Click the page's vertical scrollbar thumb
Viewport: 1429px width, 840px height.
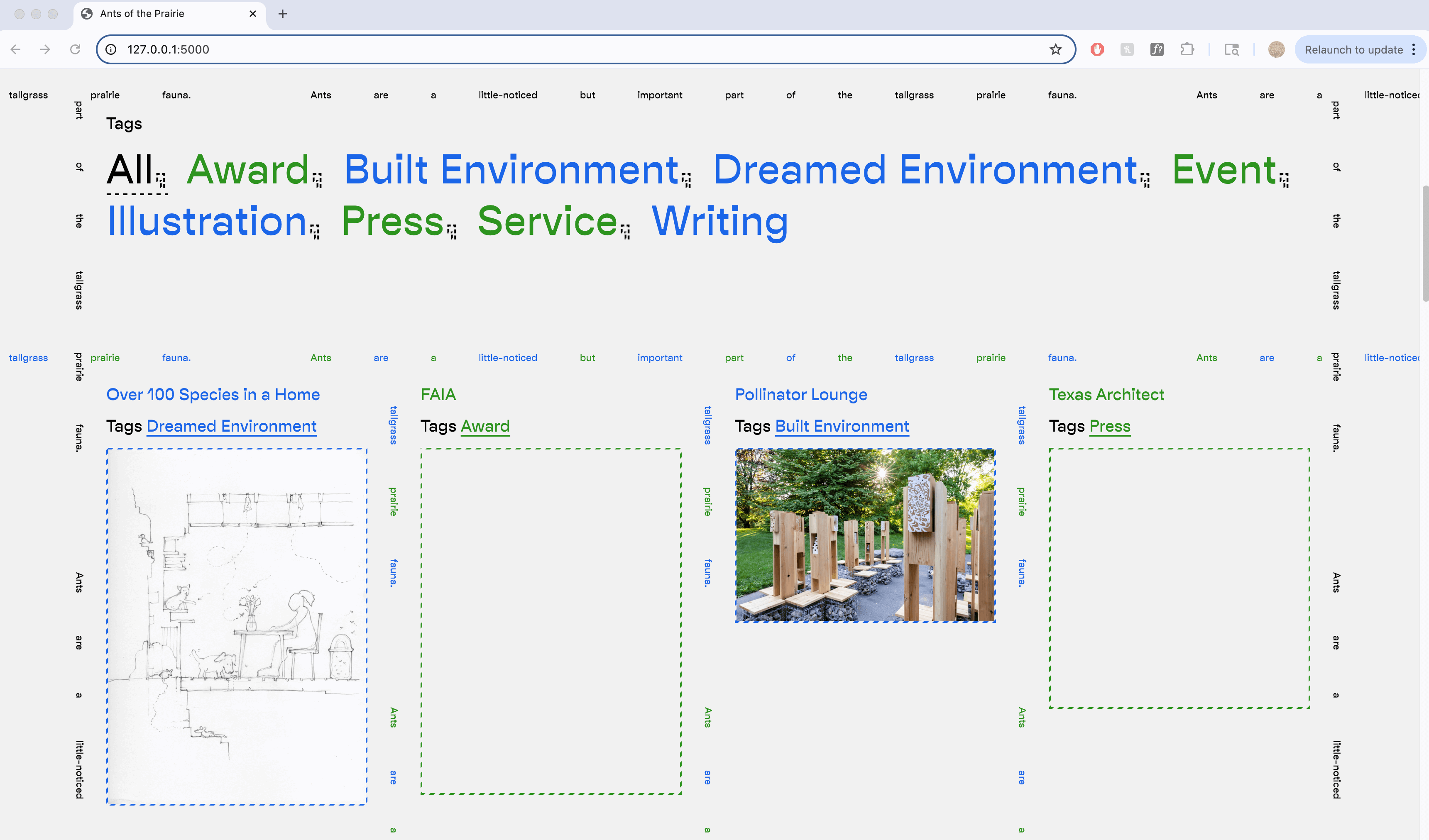click(1425, 244)
